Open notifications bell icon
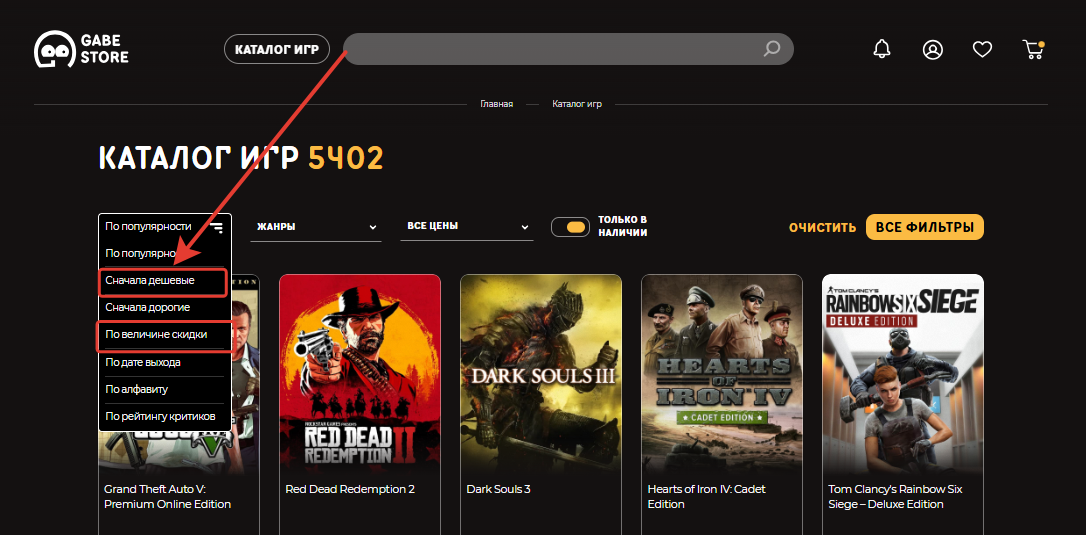Screen dimensions: 1086x535 [882, 49]
